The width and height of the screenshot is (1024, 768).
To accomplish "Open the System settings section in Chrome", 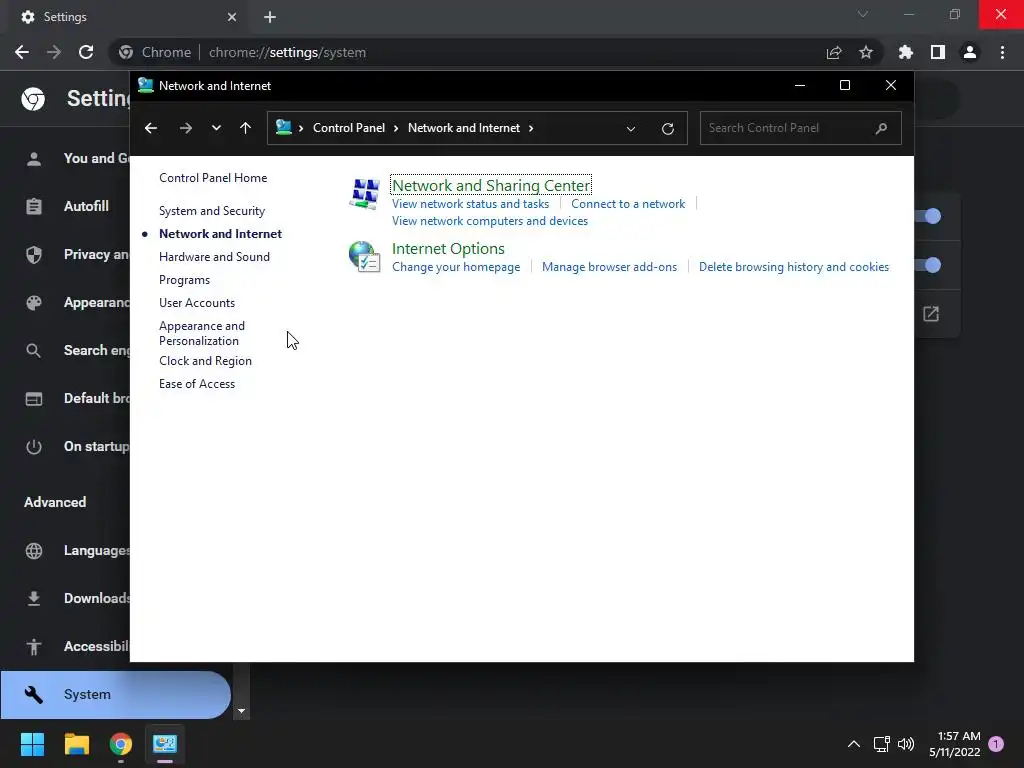I will coord(116,694).
